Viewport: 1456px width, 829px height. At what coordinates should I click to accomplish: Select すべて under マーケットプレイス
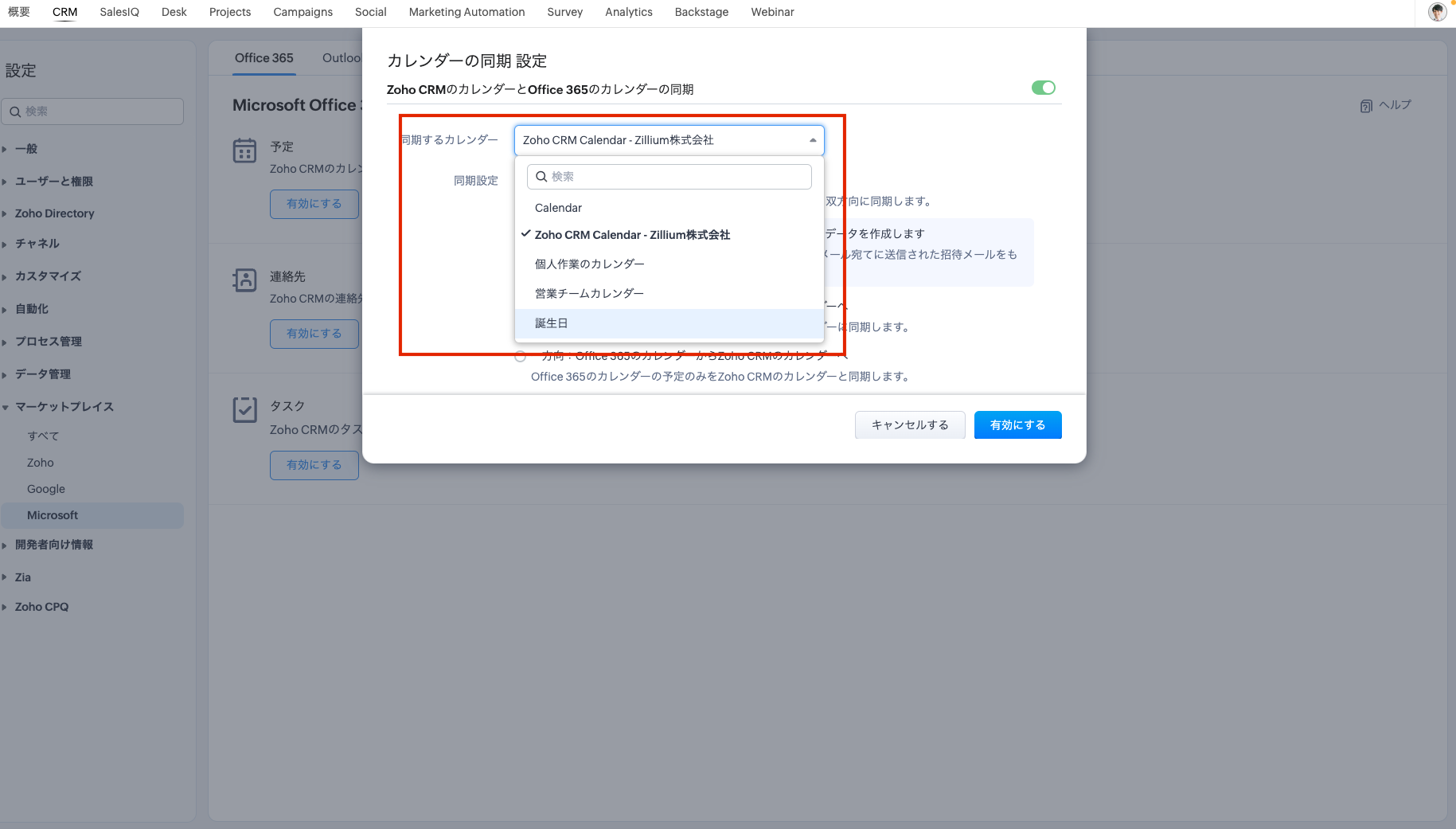[x=43, y=436]
